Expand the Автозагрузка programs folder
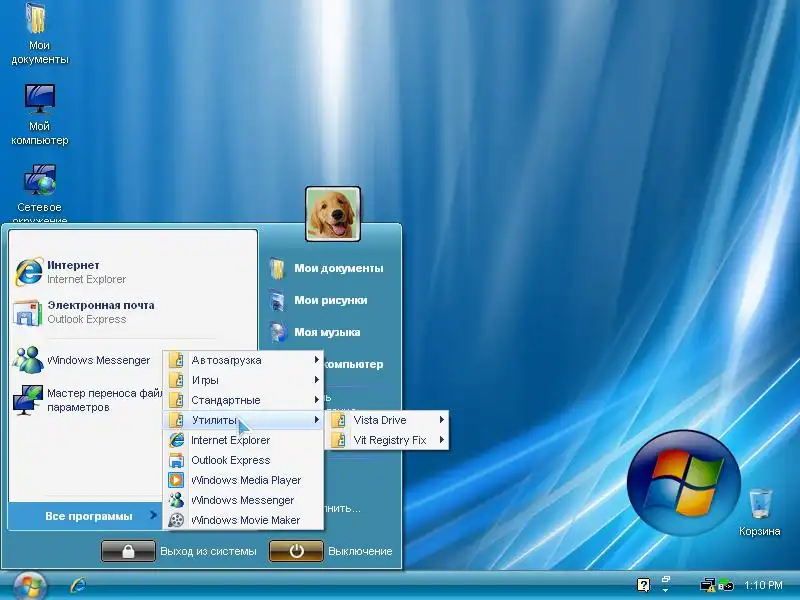This screenshot has height=600, width=800. point(243,360)
